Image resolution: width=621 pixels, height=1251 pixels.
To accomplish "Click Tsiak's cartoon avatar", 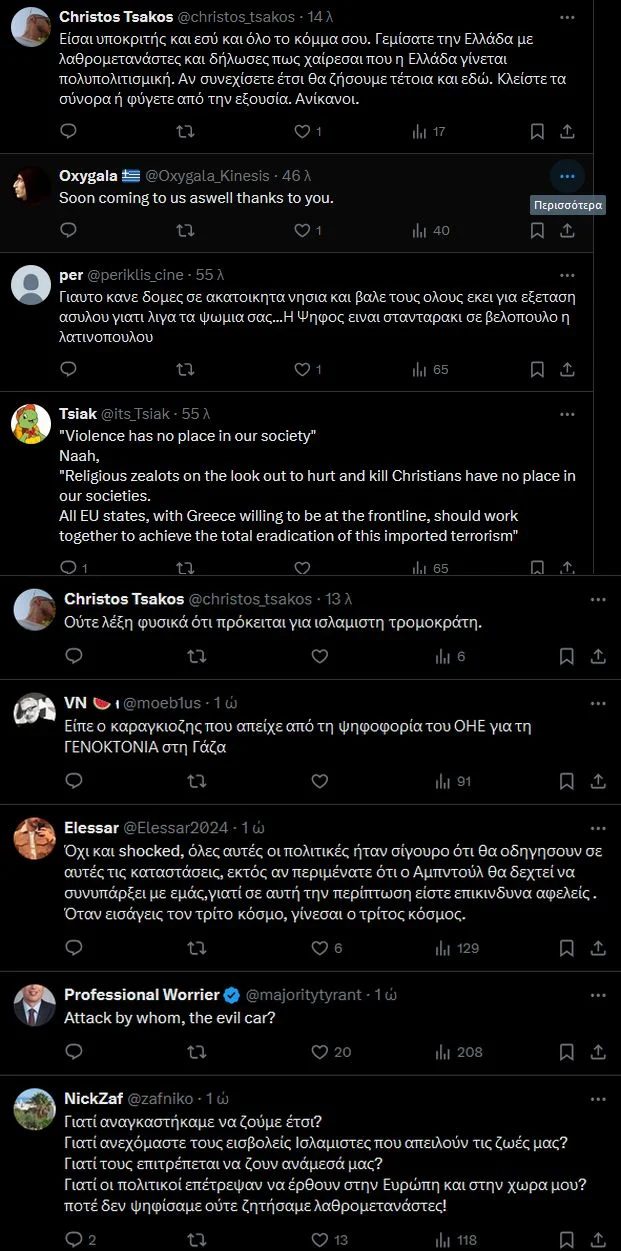I will [x=31, y=424].
